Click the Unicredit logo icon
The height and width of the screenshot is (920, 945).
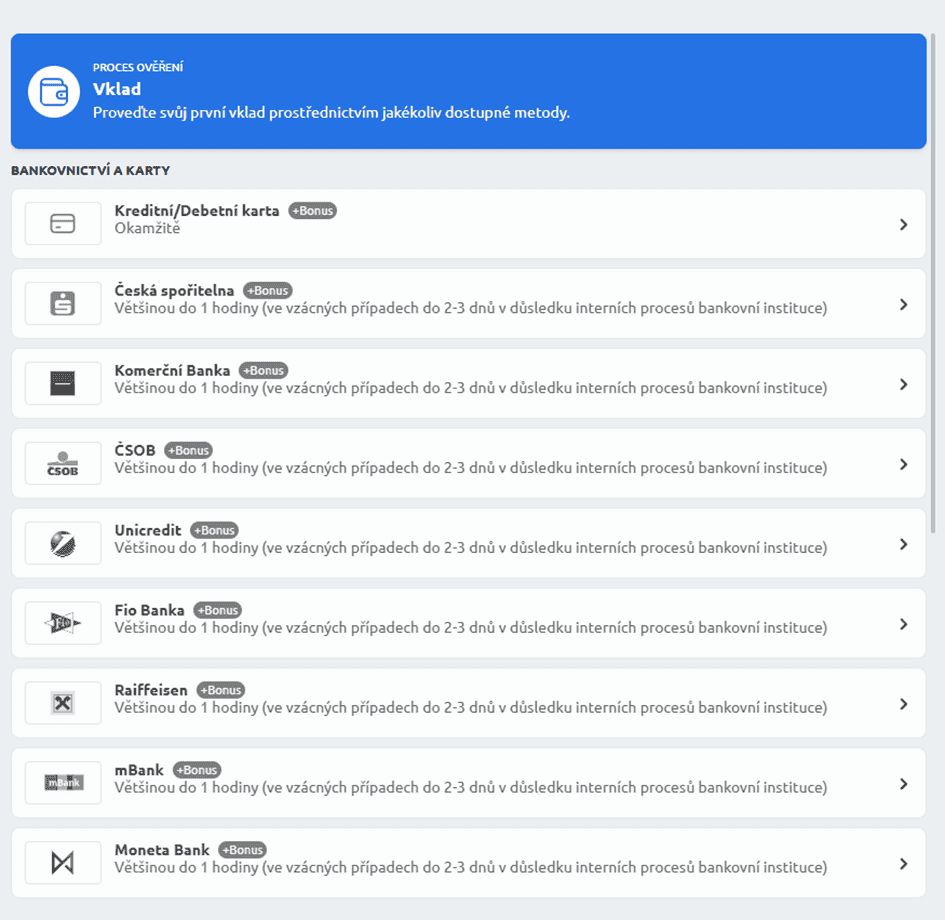pos(63,543)
